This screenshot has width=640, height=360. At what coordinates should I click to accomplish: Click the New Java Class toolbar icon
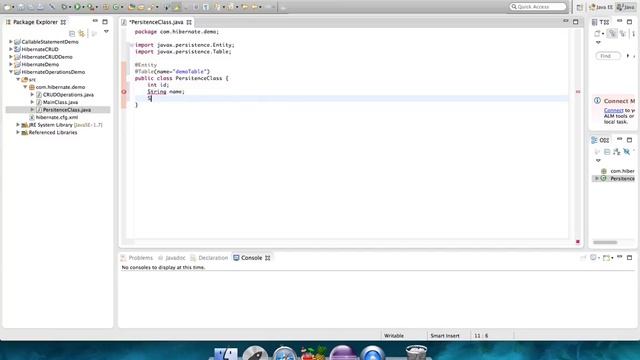[116, 7]
